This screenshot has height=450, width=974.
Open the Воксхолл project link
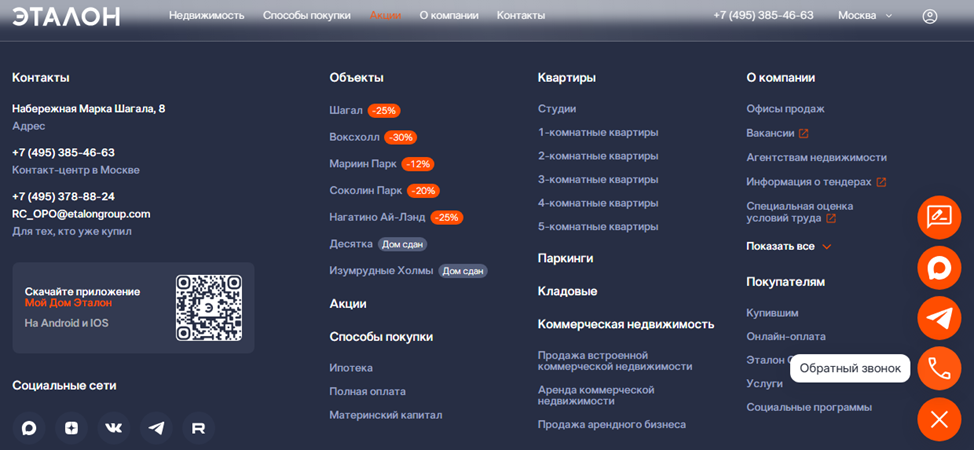(x=354, y=137)
